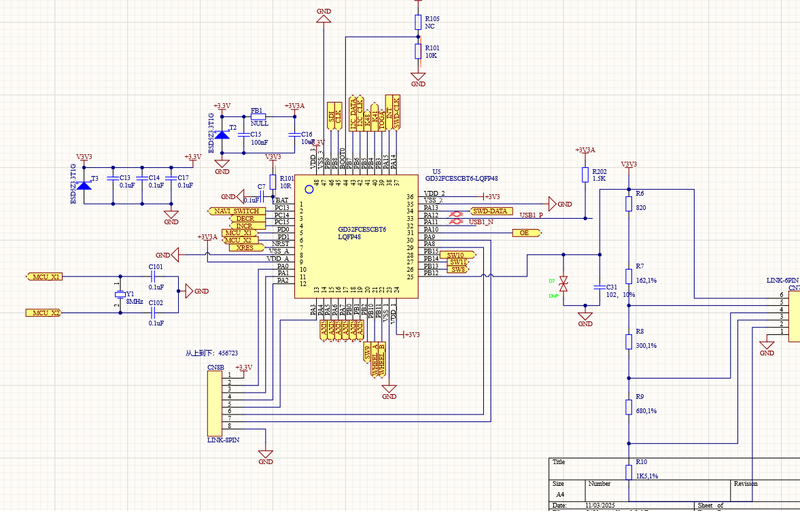This screenshot has width=800, height=511.
Task: Select the 10R resistor symbol near C7
Action: point(272,182)
